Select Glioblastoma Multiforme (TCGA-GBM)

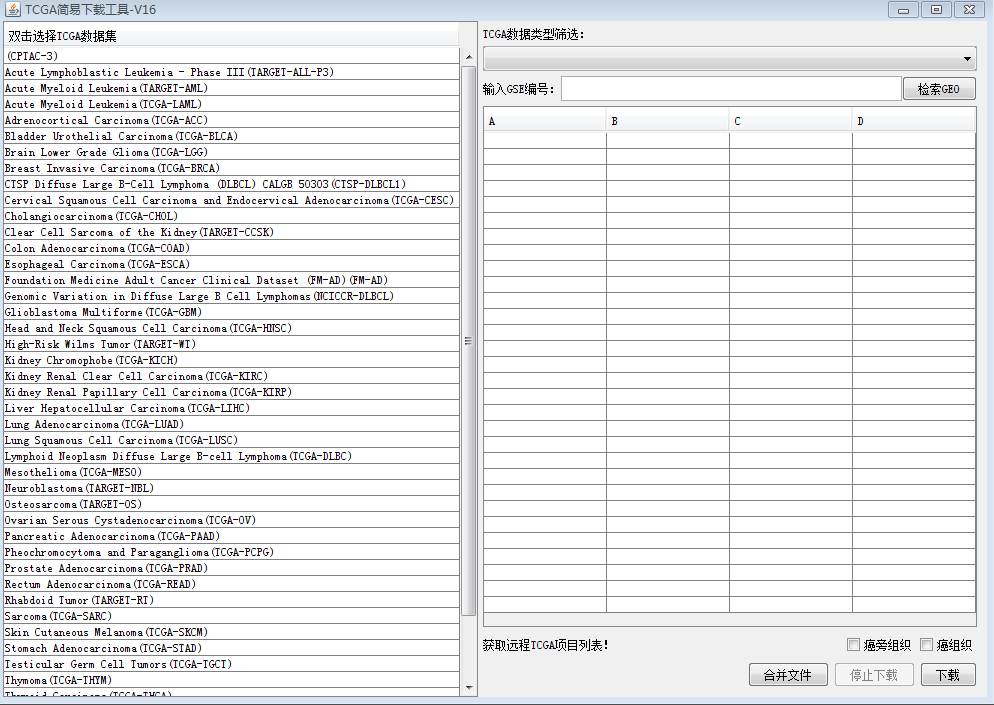click(x=231, y=312)
